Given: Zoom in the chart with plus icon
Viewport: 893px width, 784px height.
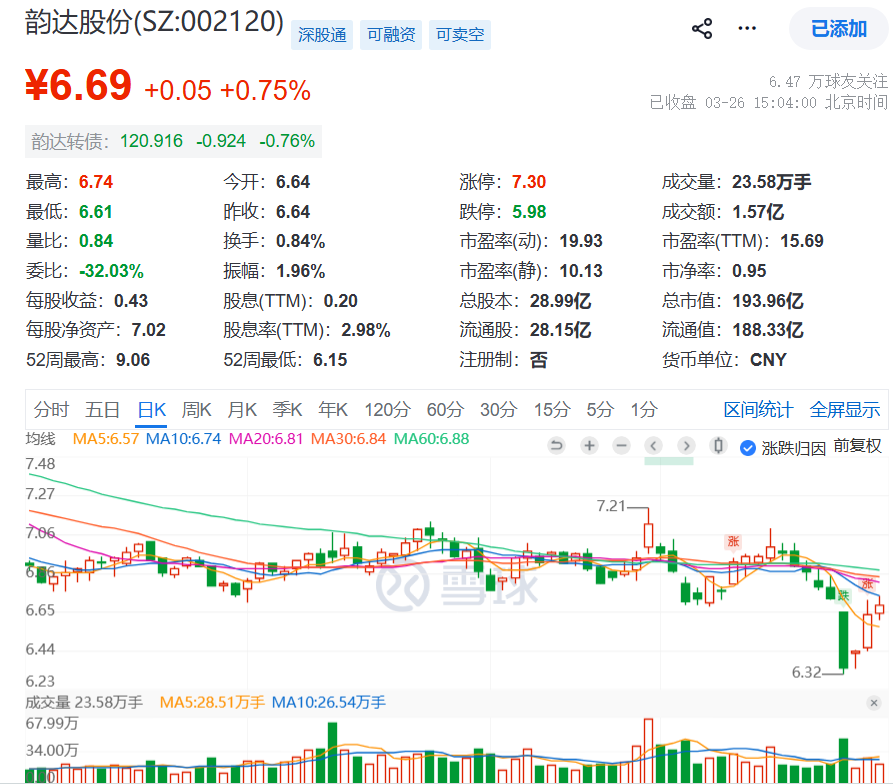Looking at the screenshot, I should [589, 446].
